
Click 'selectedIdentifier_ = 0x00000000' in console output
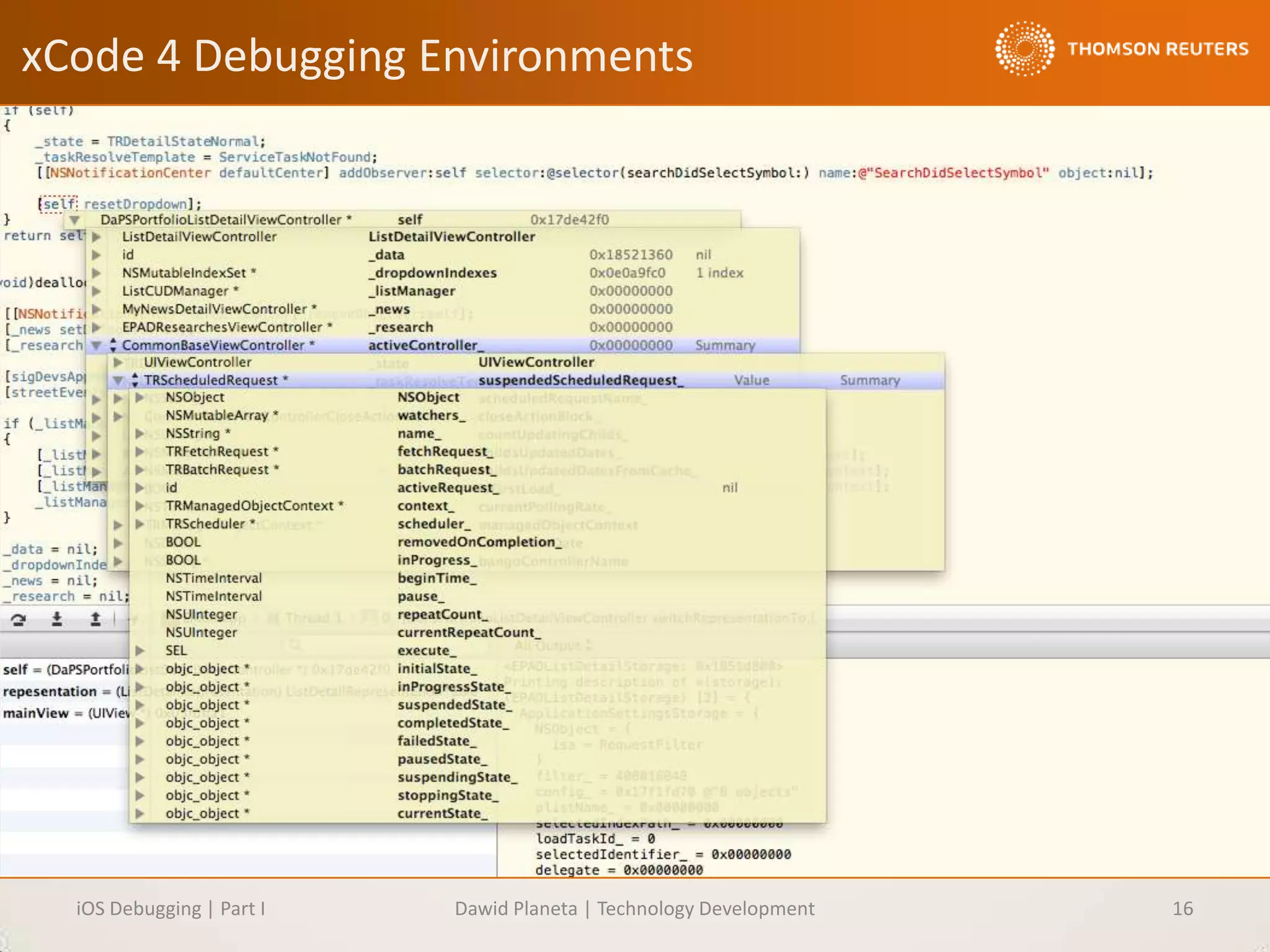click(x=663, y=855)
